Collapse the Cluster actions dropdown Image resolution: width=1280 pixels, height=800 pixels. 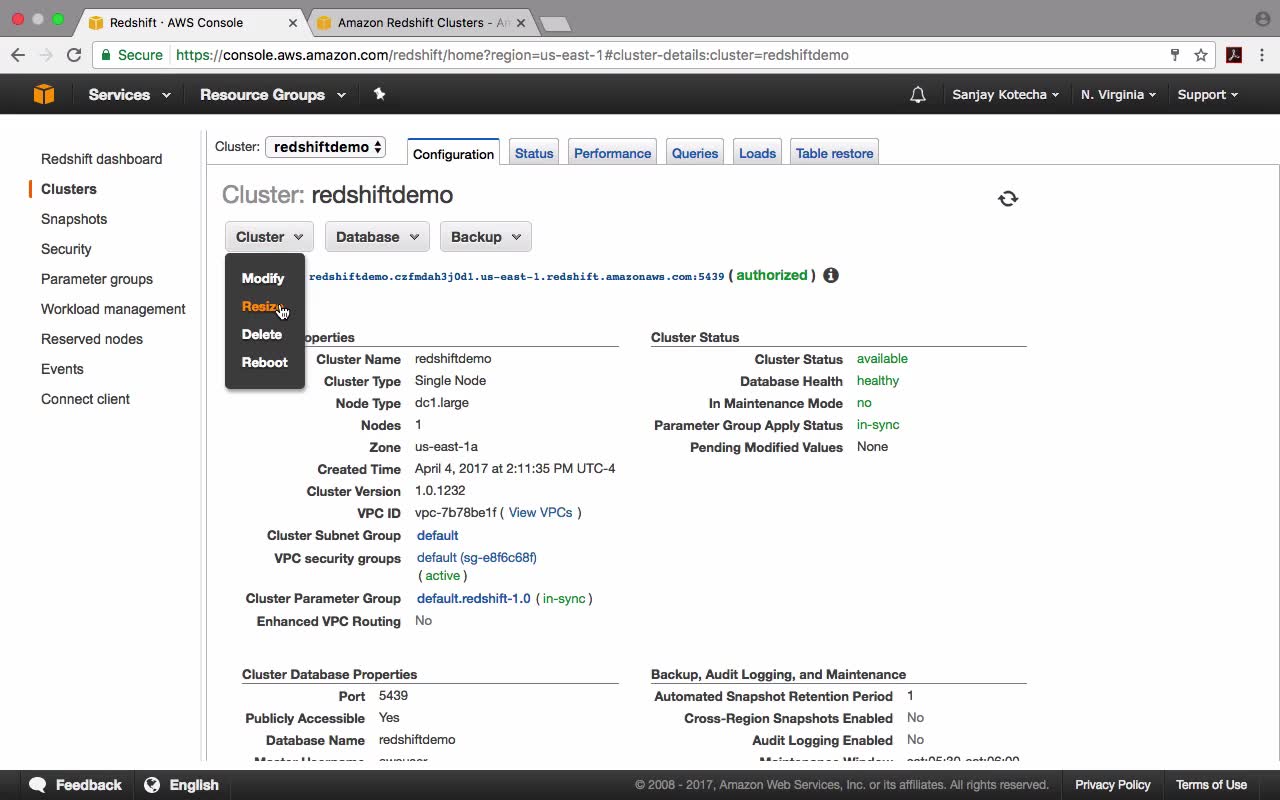pyautogui.click(x=270, y=237)
